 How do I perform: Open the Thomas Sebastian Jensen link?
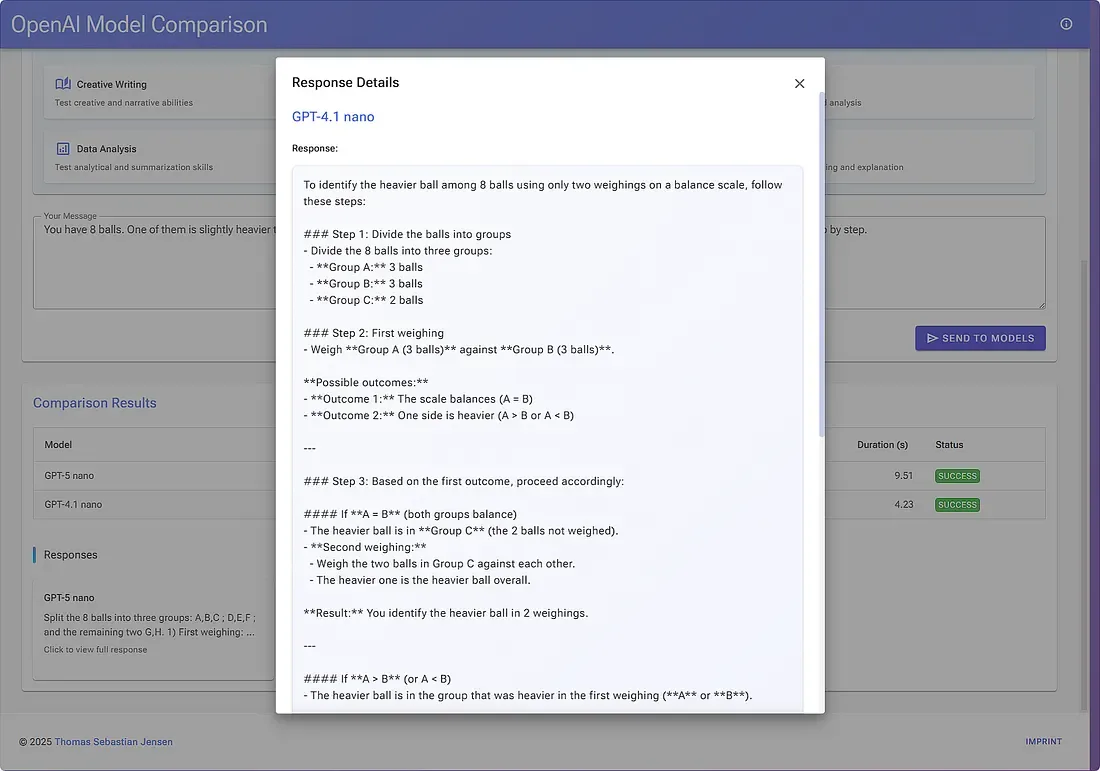[113, 742]
